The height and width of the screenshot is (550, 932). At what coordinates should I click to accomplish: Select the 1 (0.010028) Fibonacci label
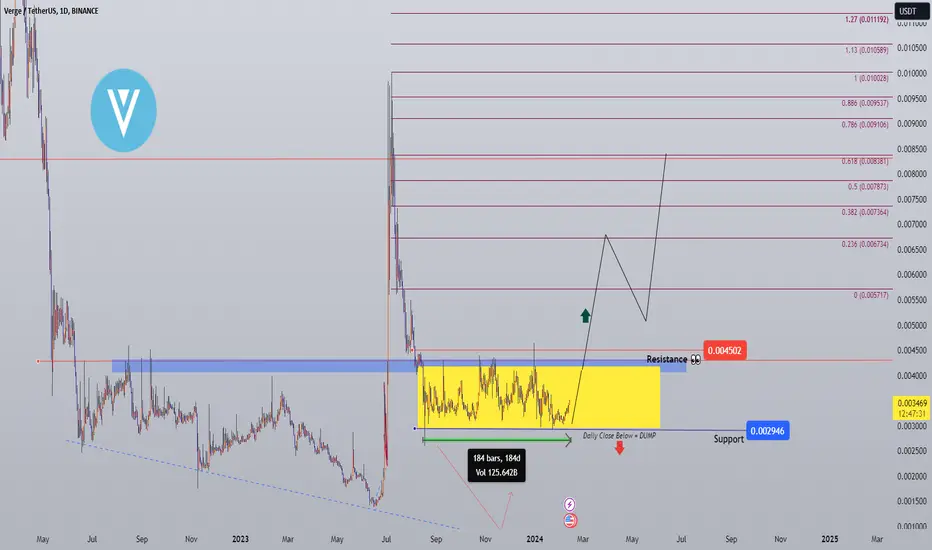871,78
